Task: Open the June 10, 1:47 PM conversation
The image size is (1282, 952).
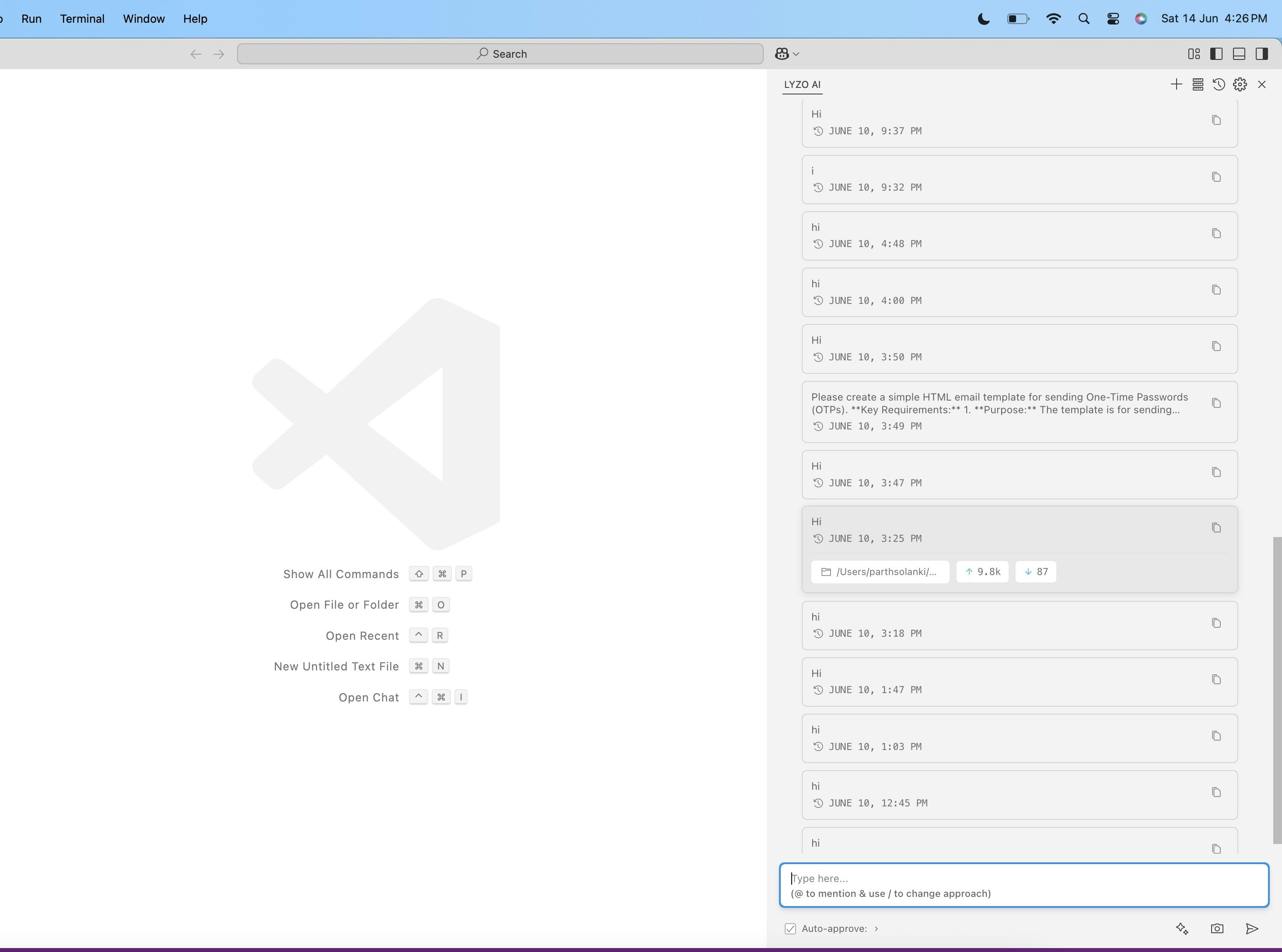Action: click(x=1019, y=682)
